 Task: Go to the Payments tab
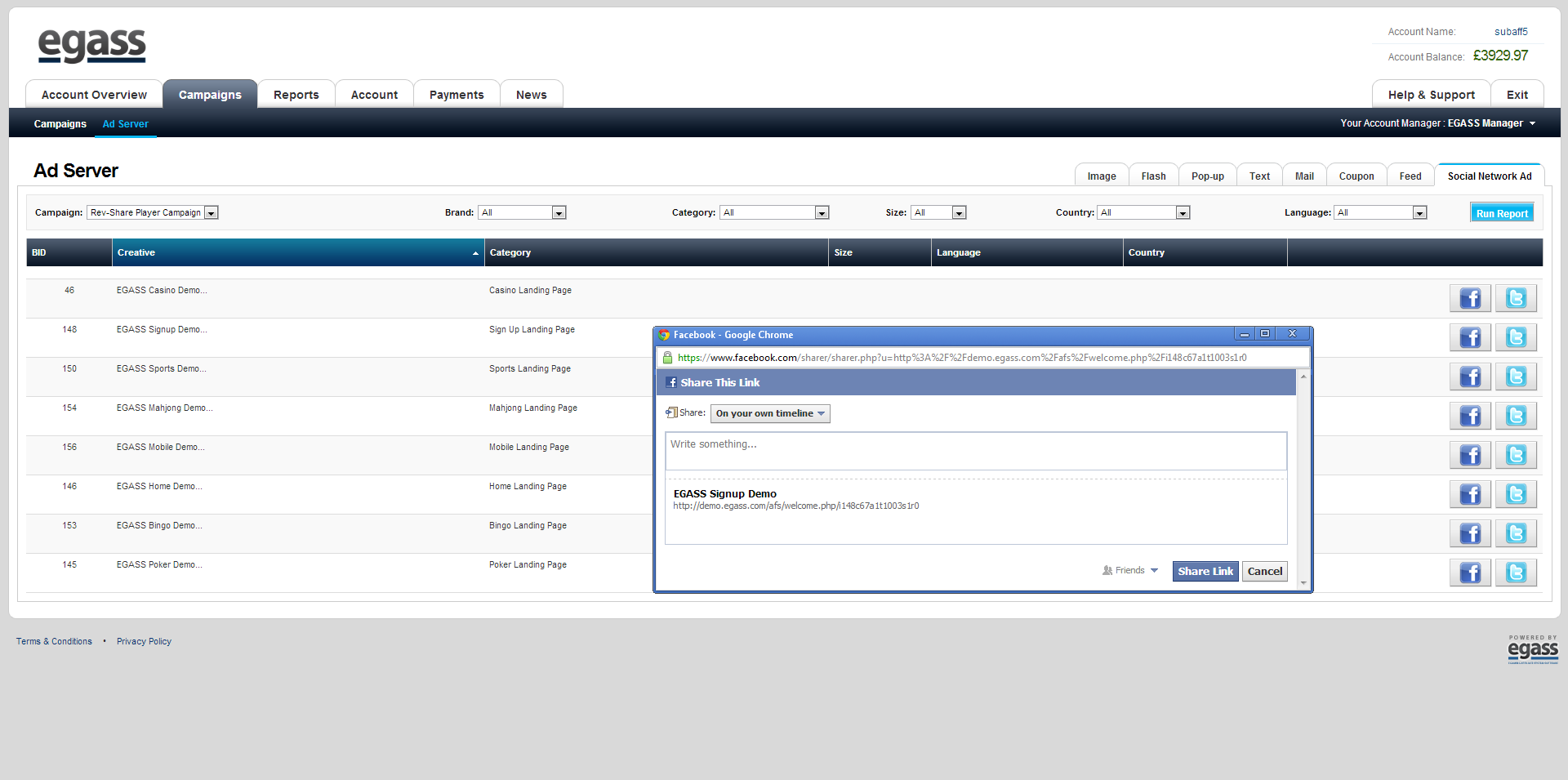457,95
